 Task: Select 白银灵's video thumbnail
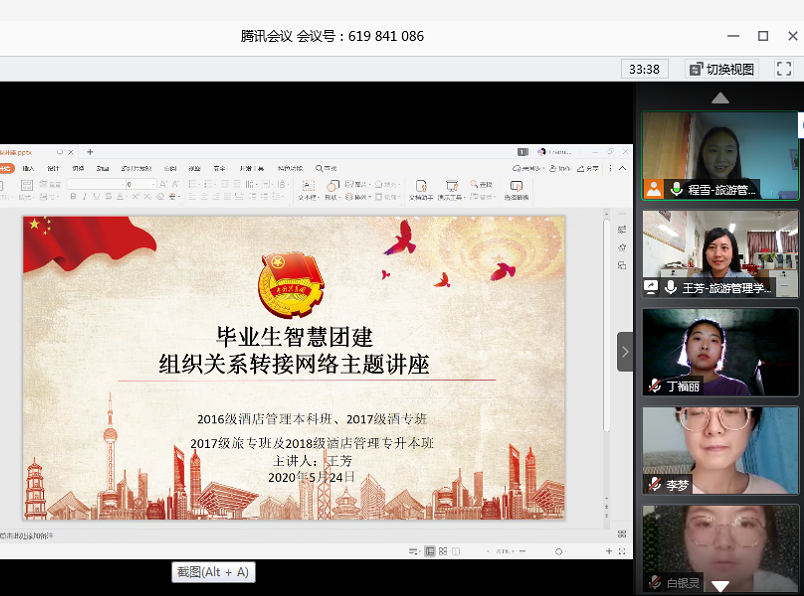(720, 545)
